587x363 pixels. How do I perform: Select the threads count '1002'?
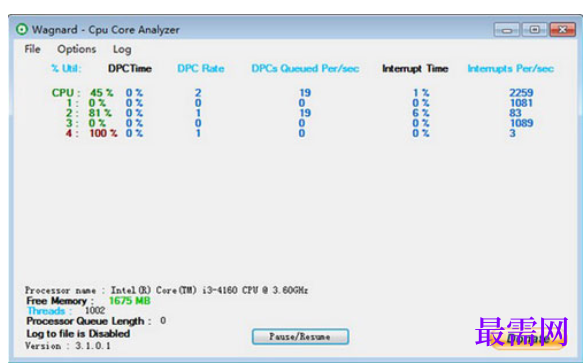95,310
